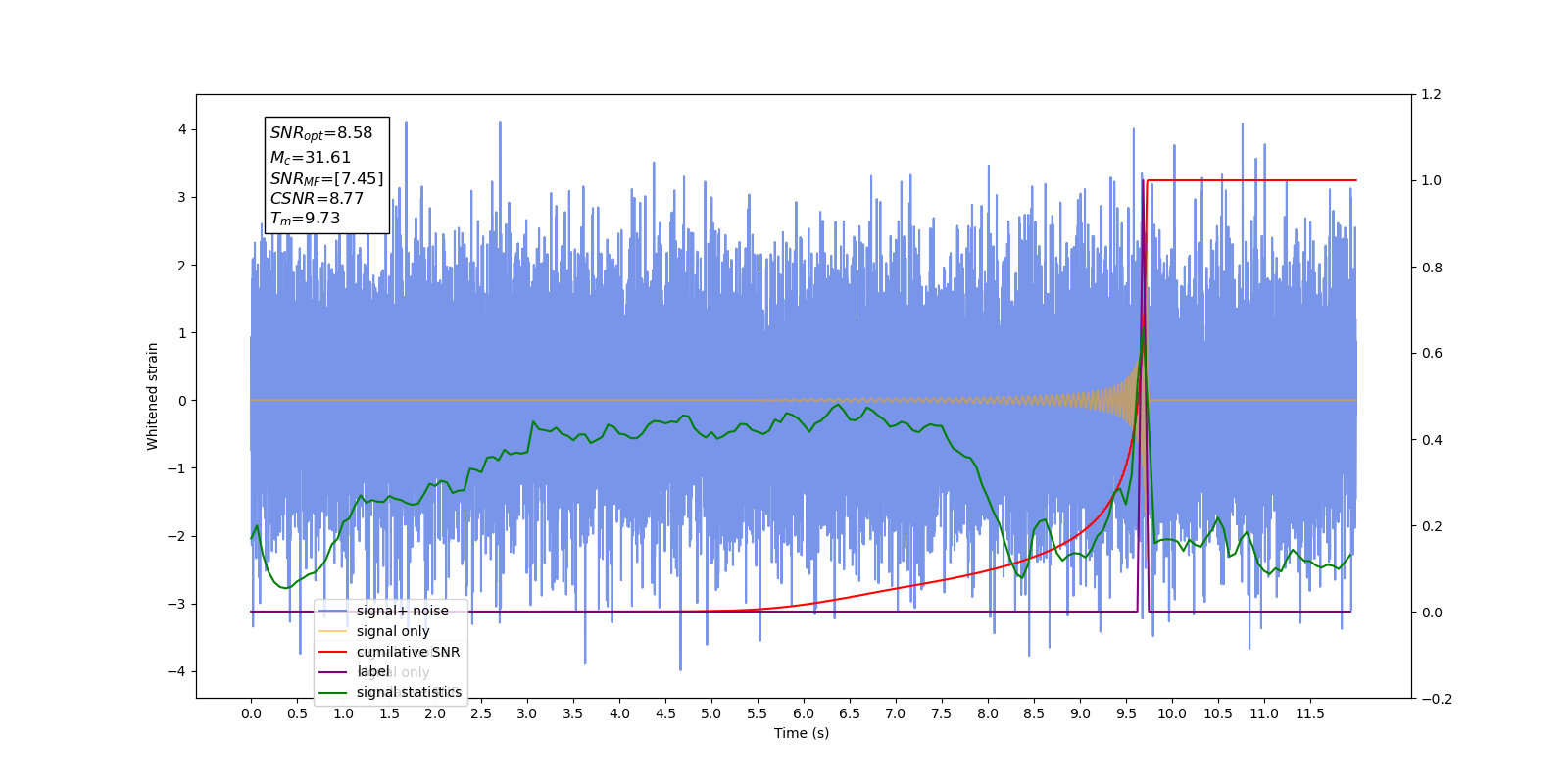Click the x-axis tick label 6.0
The image size is (1568, 784).
(804, 713)
